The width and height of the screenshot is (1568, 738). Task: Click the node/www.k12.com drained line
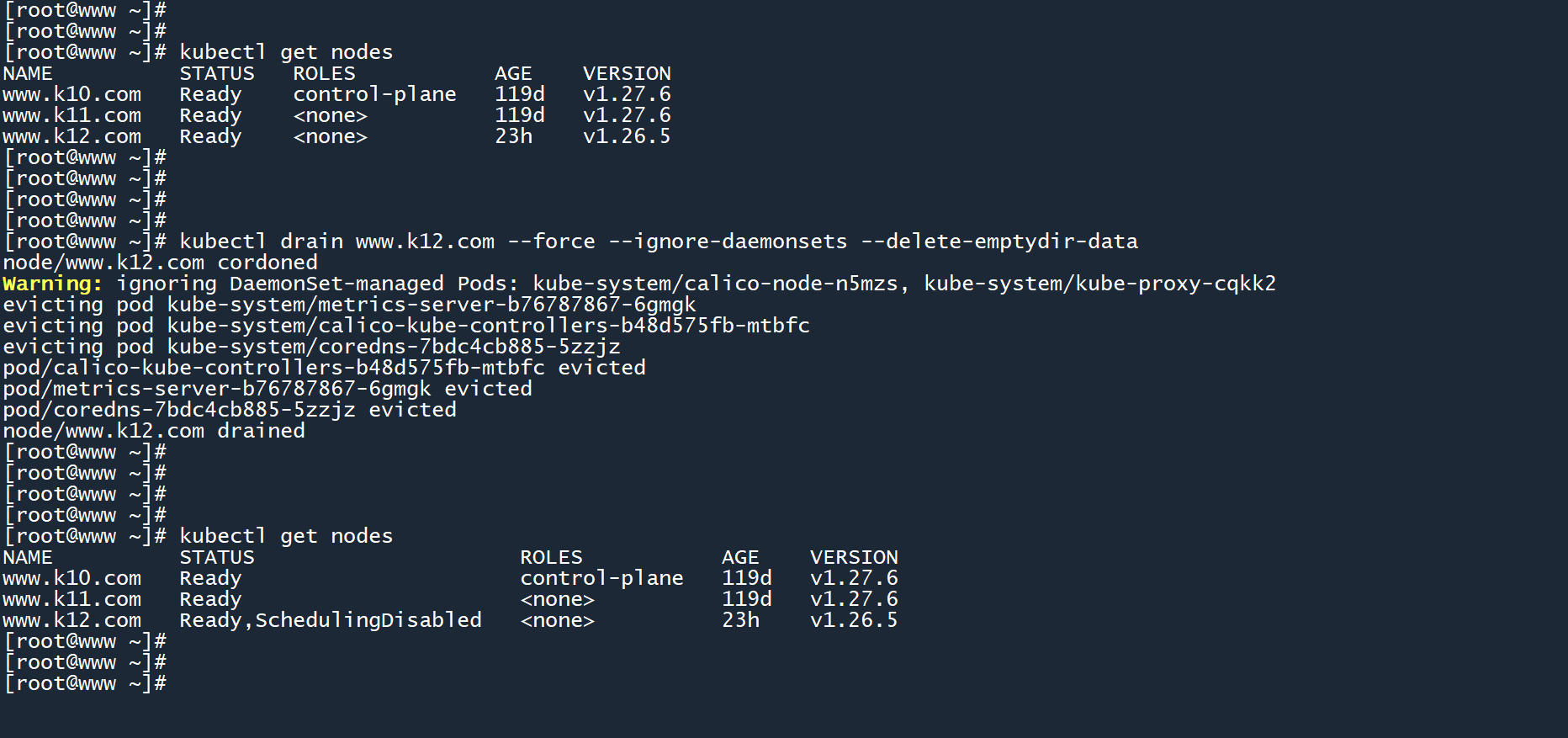pos(153,431)
